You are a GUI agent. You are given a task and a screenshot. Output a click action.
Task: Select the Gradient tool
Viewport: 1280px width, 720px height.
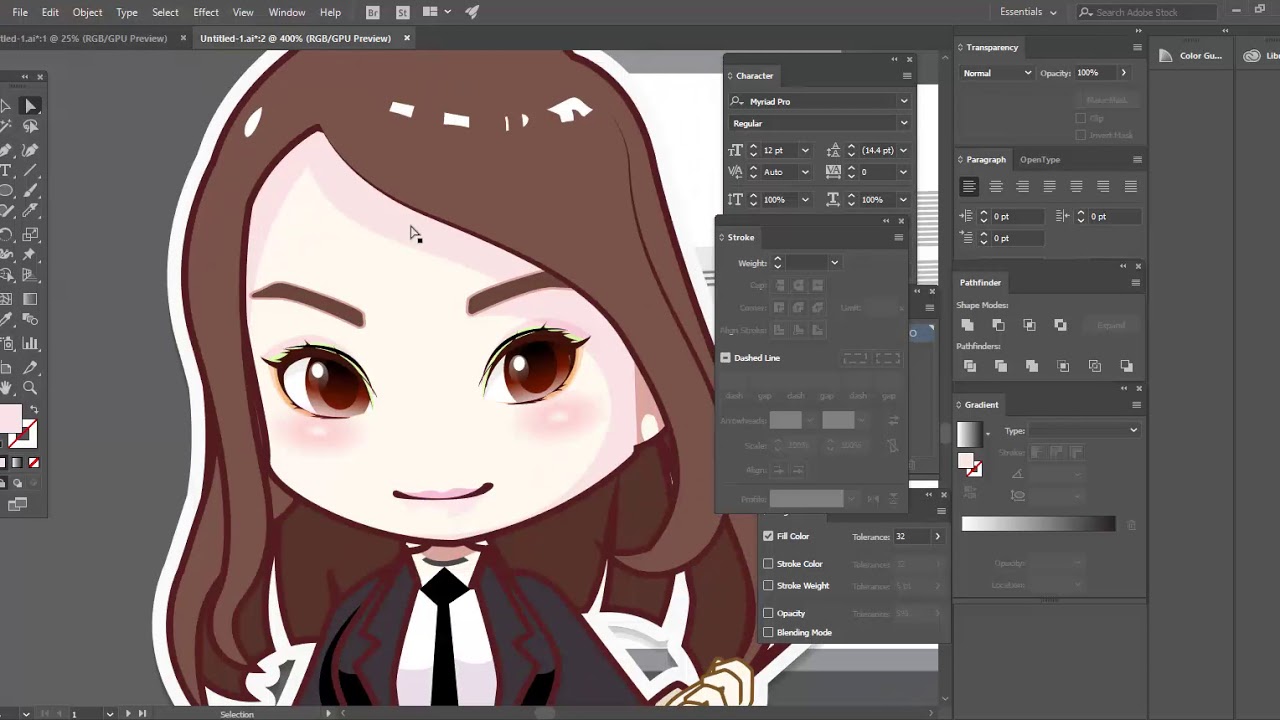tap(30, 299)
